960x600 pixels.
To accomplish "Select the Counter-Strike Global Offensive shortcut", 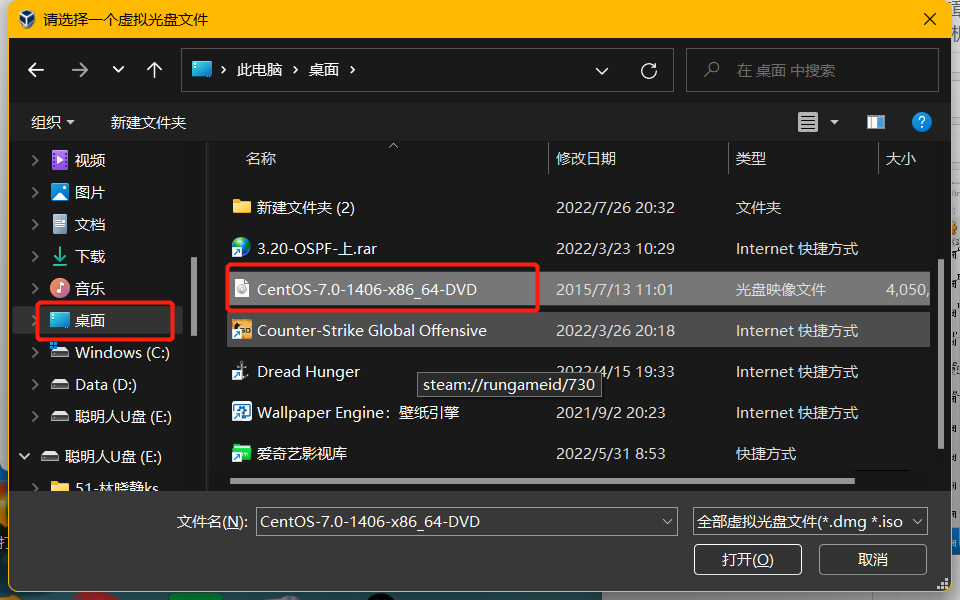I will pos(371,330).
